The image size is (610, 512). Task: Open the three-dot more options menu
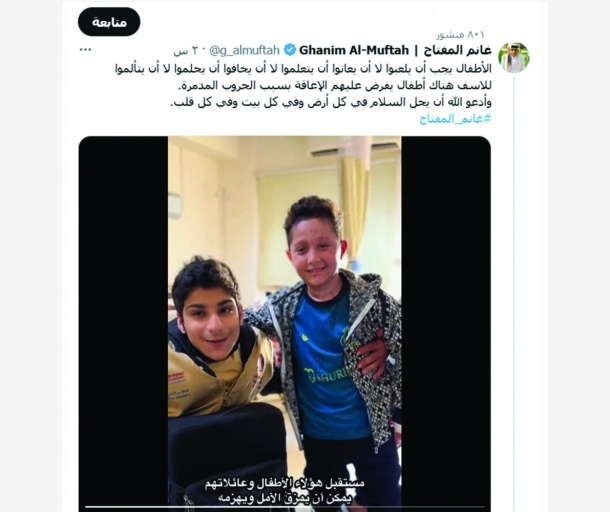click(85, 50)
